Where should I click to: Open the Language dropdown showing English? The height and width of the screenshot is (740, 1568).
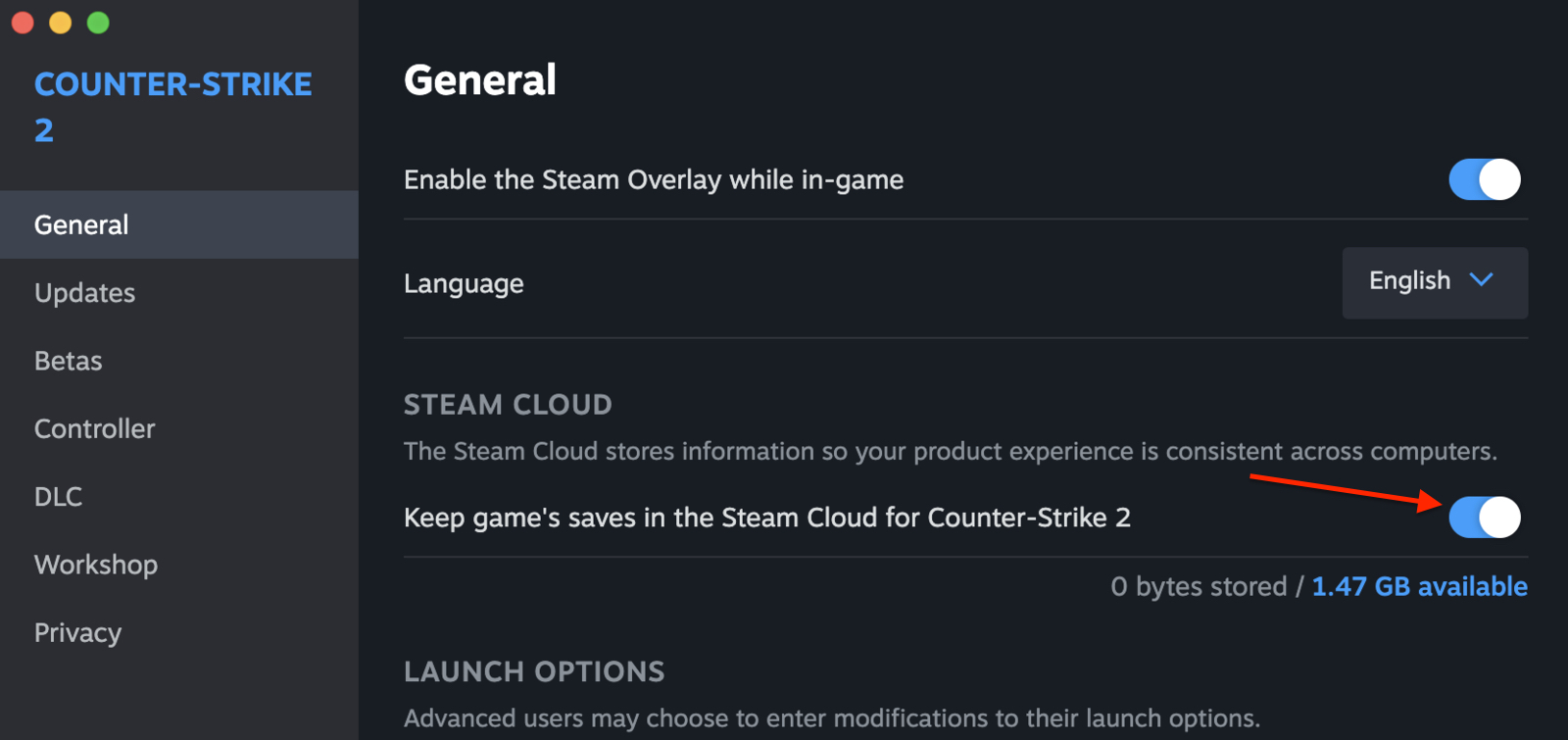click(x=1433, y=282)
